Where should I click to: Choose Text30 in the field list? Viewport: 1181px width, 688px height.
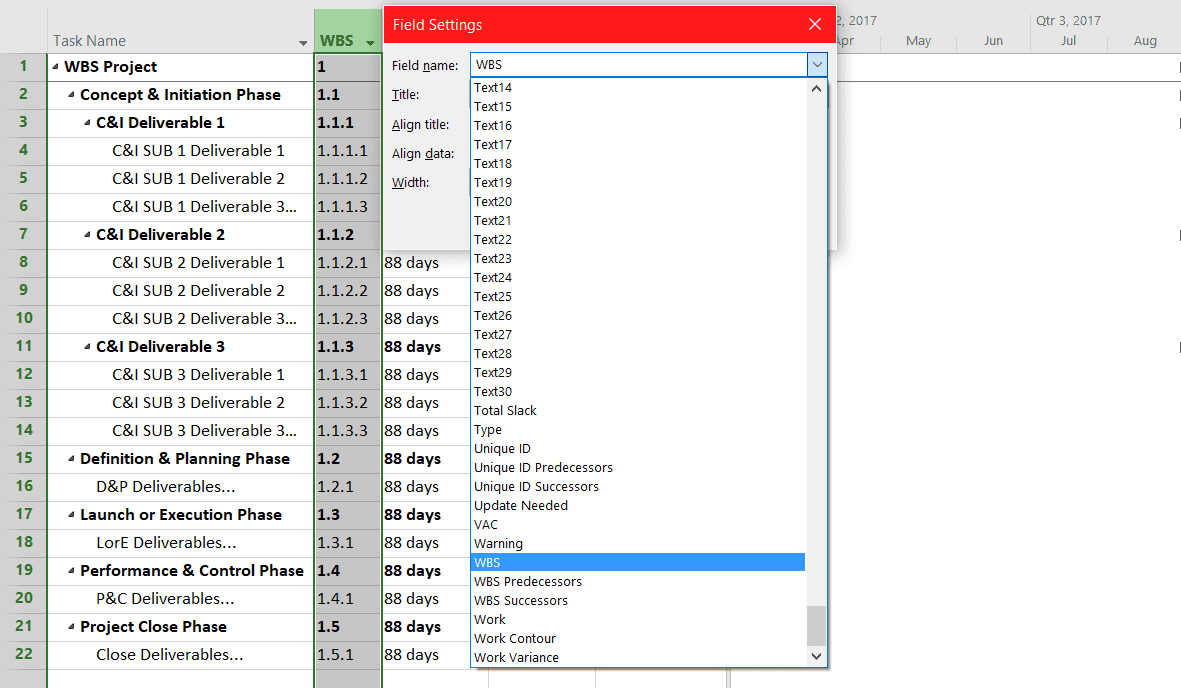tap(639, 391)
